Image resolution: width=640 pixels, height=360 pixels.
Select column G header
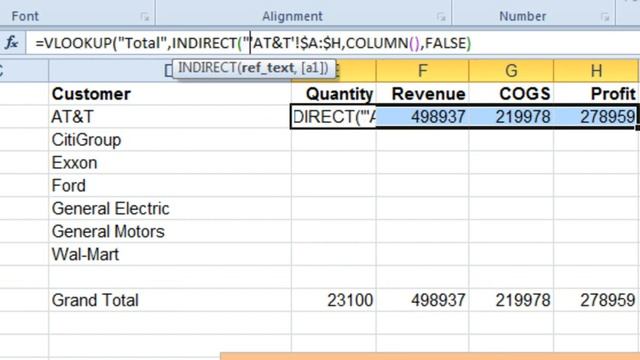tap(511, 71)
